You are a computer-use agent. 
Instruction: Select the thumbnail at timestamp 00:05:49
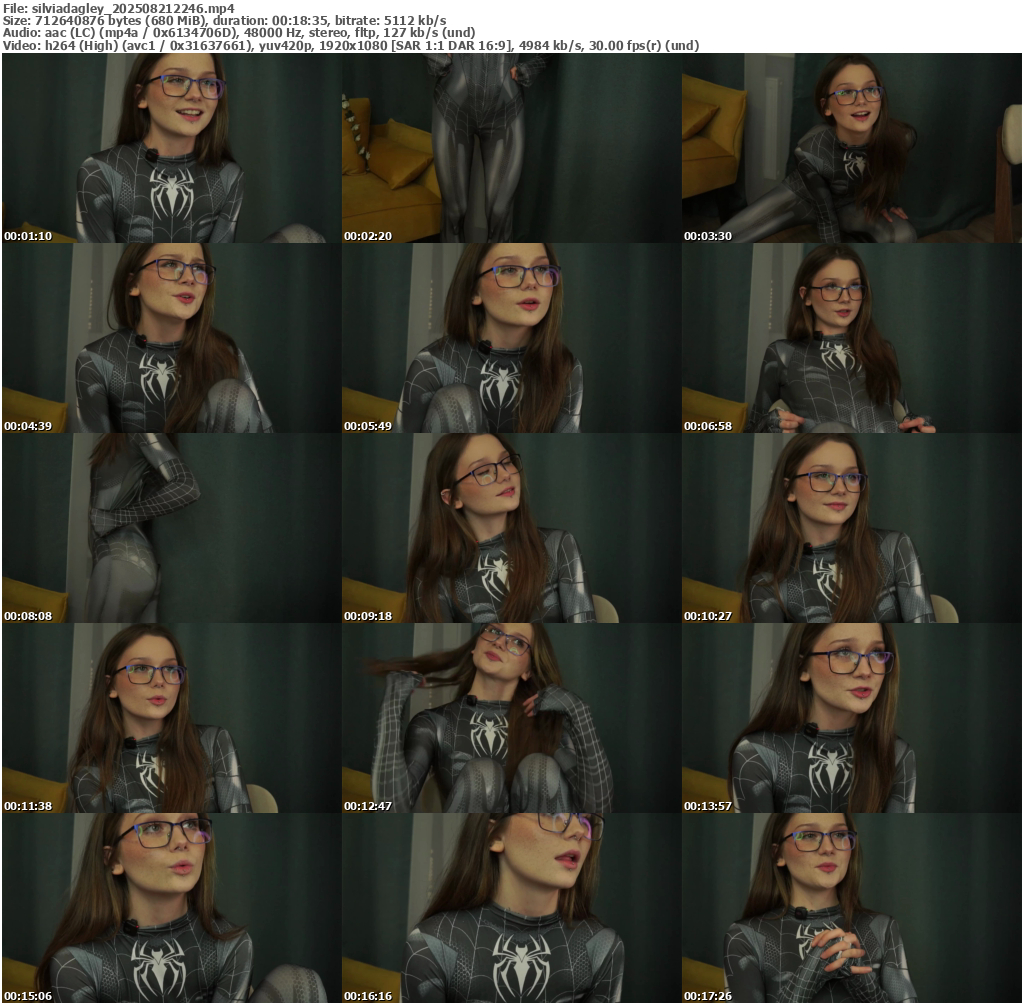point(512,338)
